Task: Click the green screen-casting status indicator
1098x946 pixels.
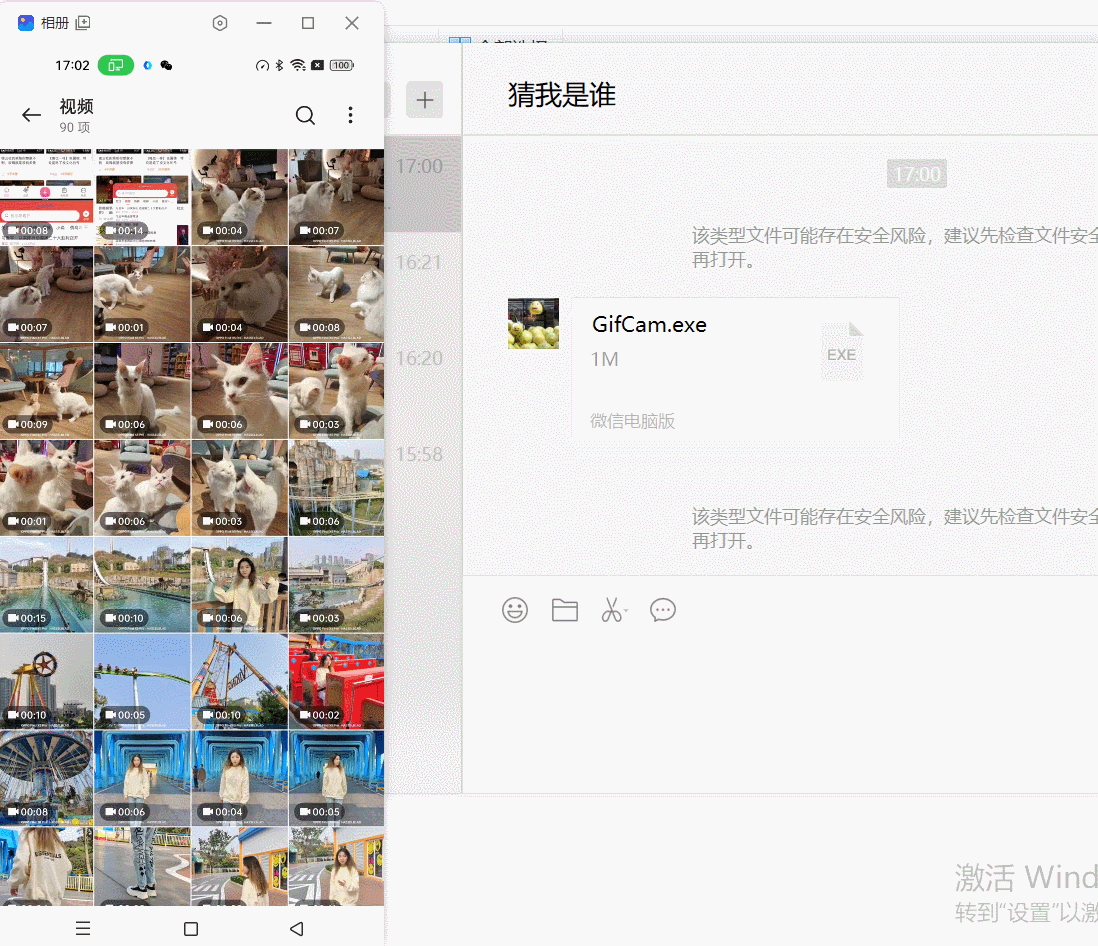Action: pos(116,65)
